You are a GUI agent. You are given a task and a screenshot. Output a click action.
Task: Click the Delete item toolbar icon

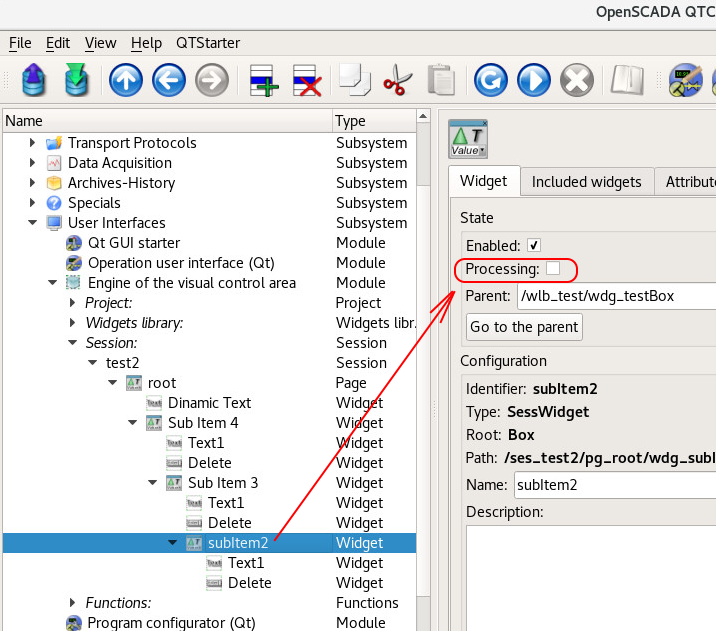306,80
